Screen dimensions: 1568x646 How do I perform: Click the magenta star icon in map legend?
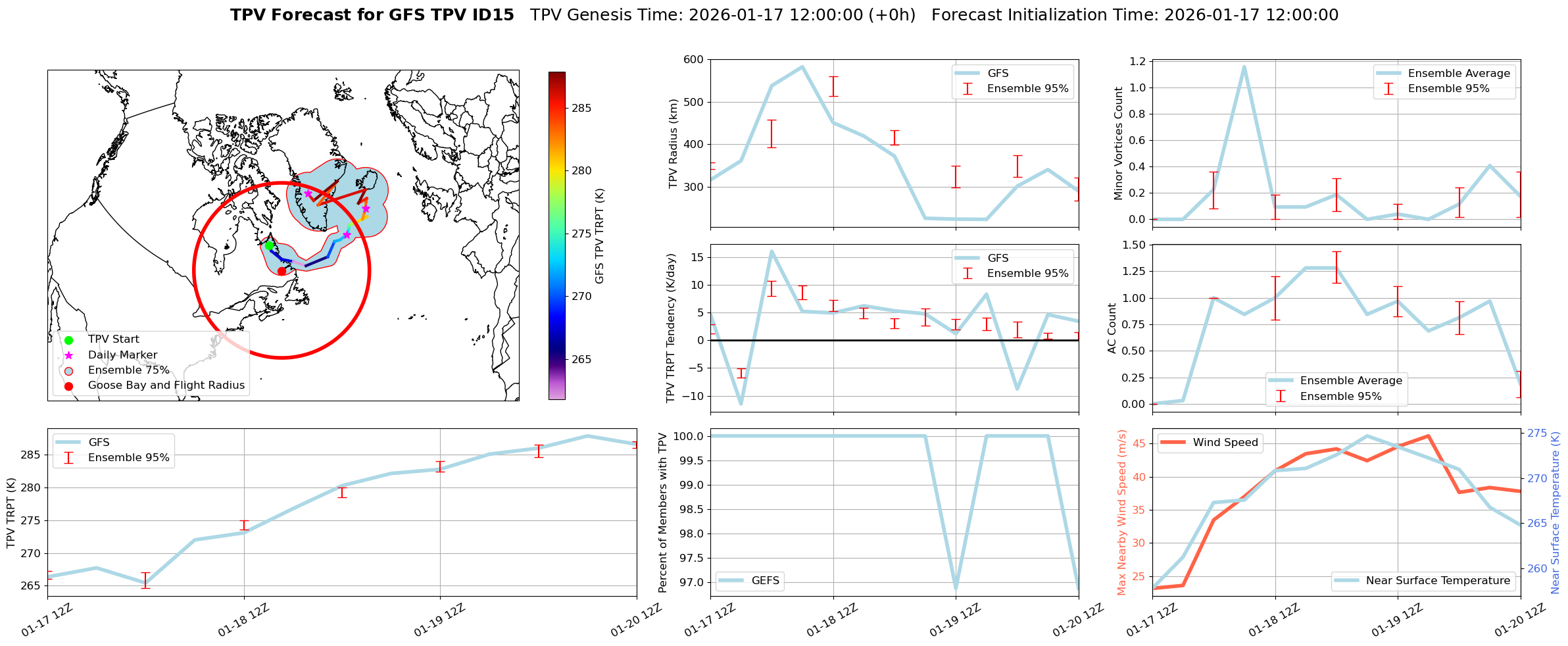point(69,355)
